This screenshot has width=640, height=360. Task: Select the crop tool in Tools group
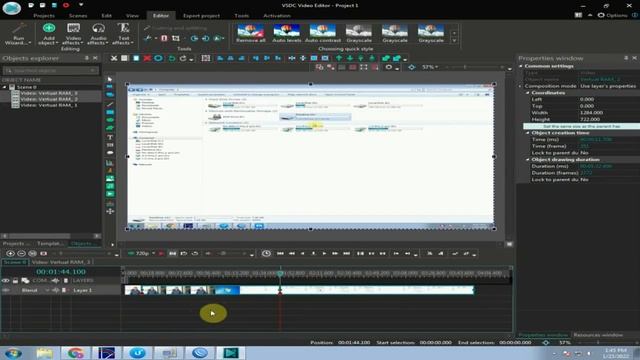coord(176,38)
